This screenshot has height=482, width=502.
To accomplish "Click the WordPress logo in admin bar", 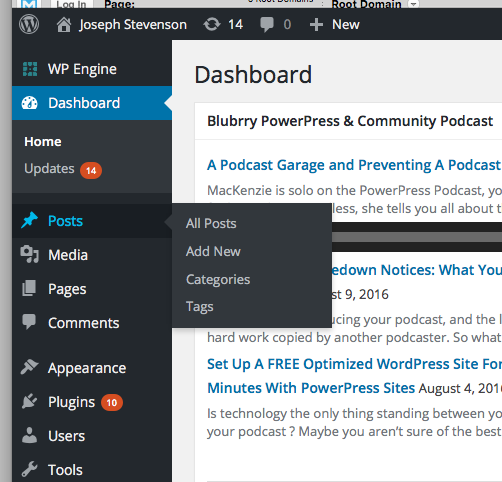I will point(29,24).
